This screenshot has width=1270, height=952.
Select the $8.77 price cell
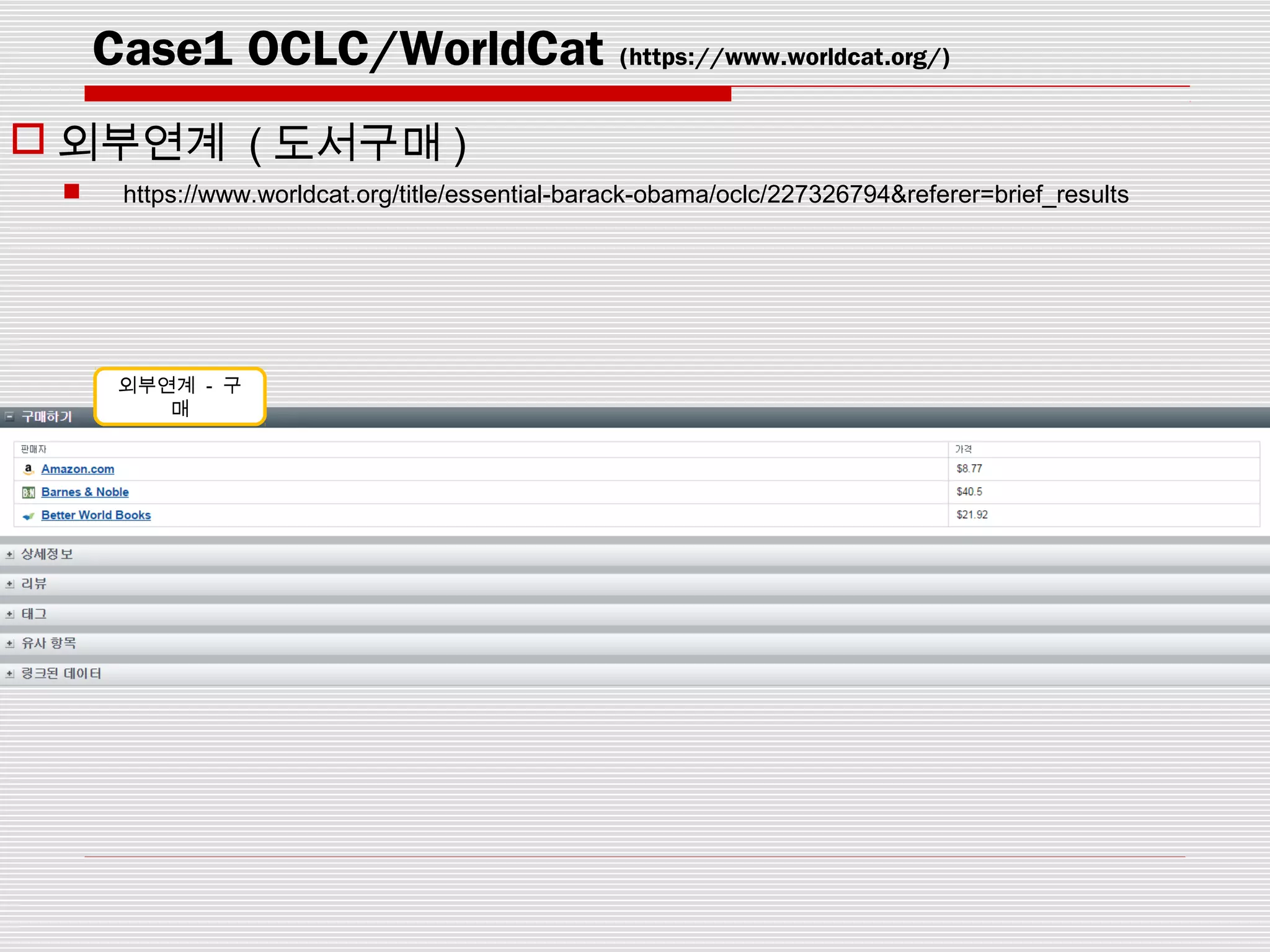(x=1104, y=469)
